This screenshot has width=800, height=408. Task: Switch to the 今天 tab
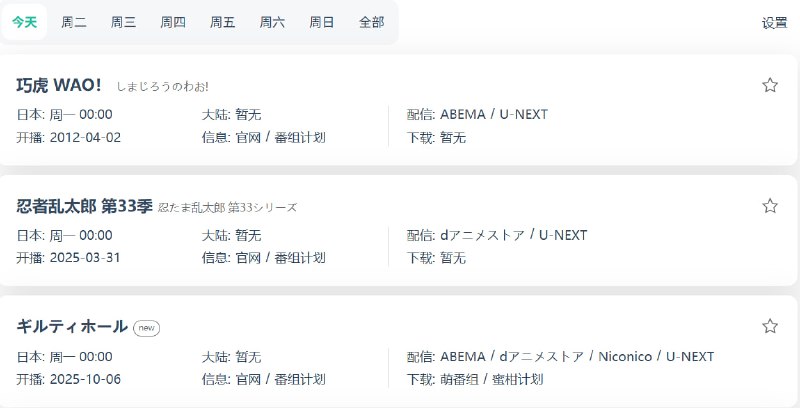coord(24,22)
